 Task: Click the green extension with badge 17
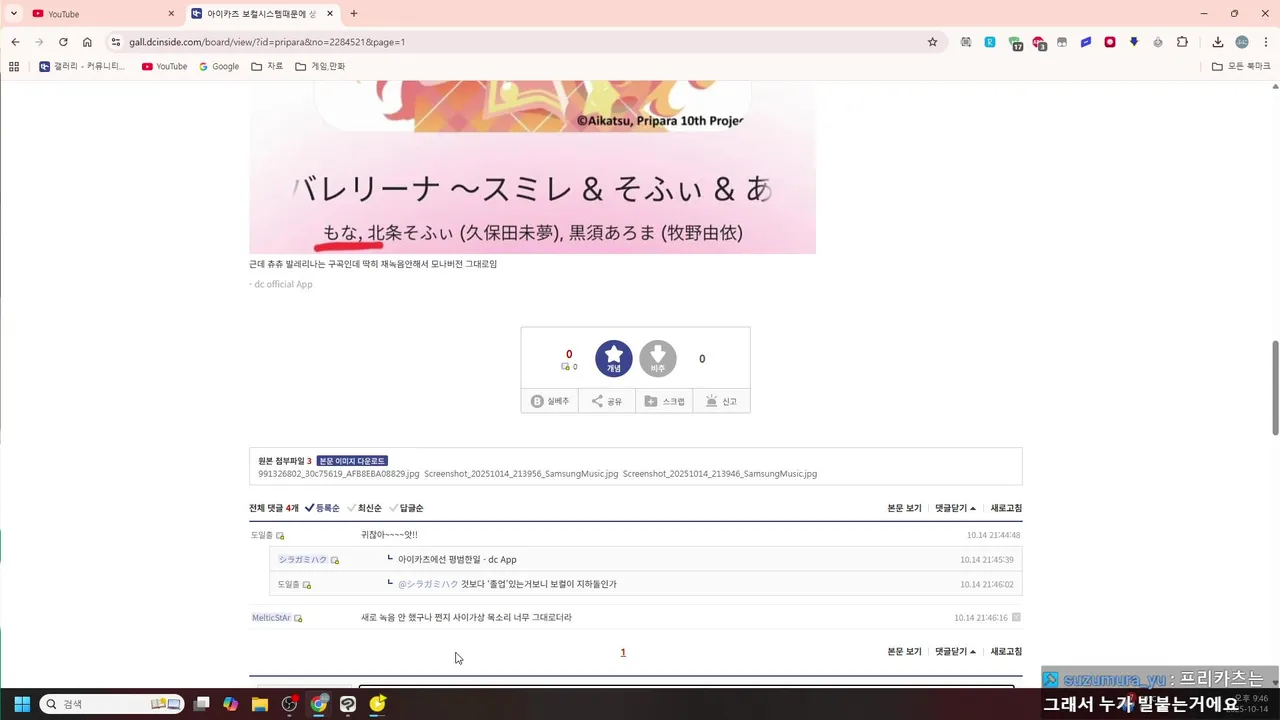[x=1015, y=43]
